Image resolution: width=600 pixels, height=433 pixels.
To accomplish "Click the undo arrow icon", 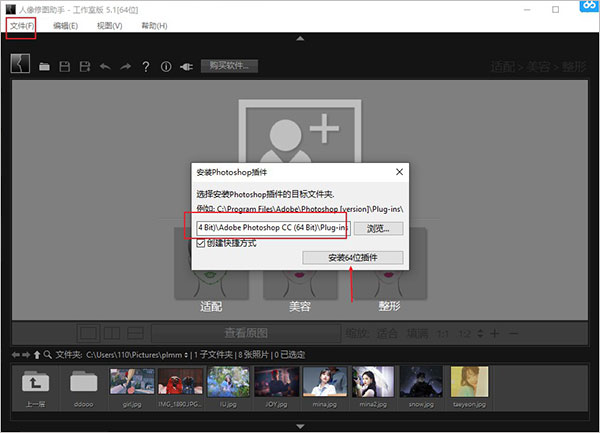I will (x=105, y=67).
